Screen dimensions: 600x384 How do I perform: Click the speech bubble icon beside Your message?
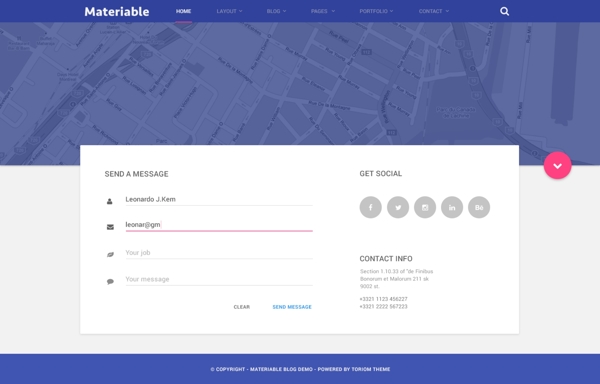click(110, 281)
